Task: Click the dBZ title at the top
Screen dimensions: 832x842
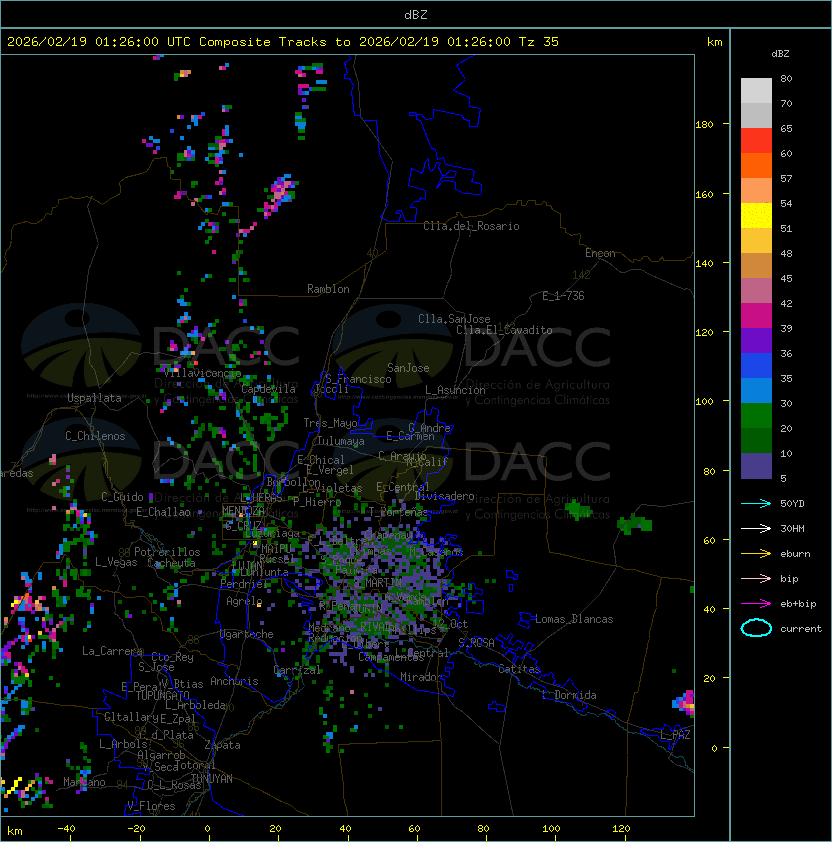Action: pos(416,14)
